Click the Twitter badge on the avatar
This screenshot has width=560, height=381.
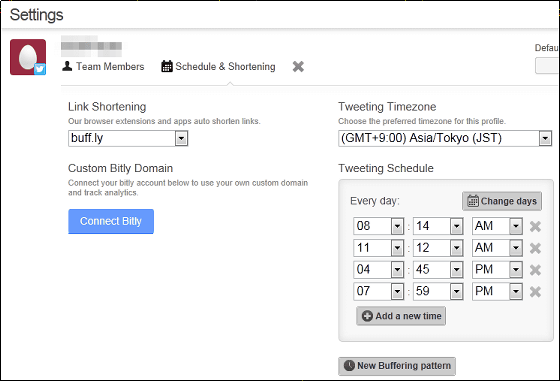pos(40,69)
